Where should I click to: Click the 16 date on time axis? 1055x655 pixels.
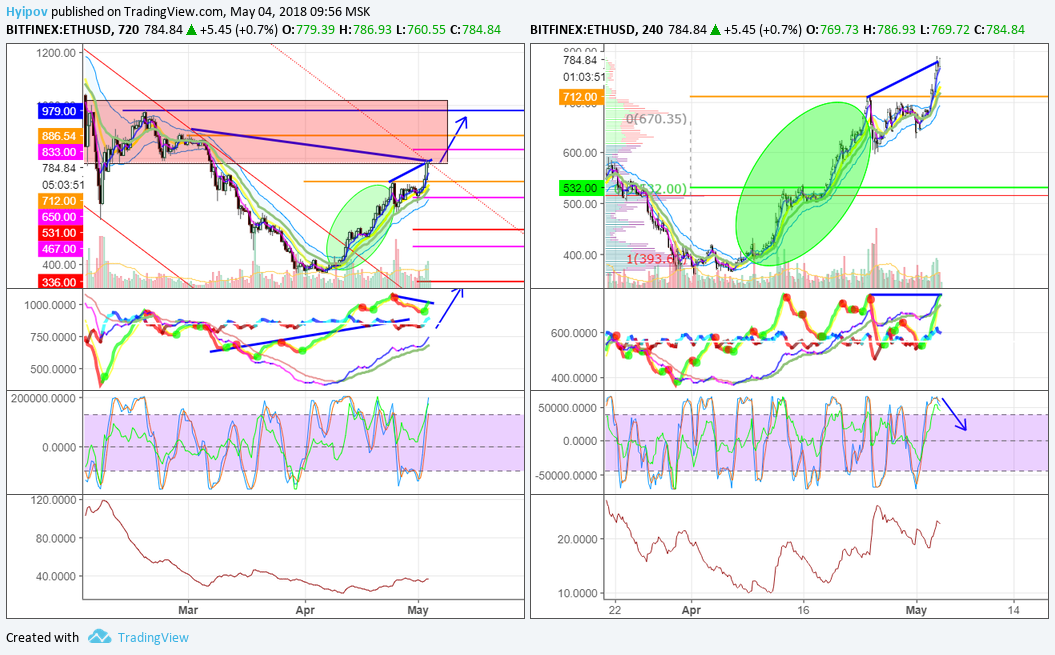point(803,610)
